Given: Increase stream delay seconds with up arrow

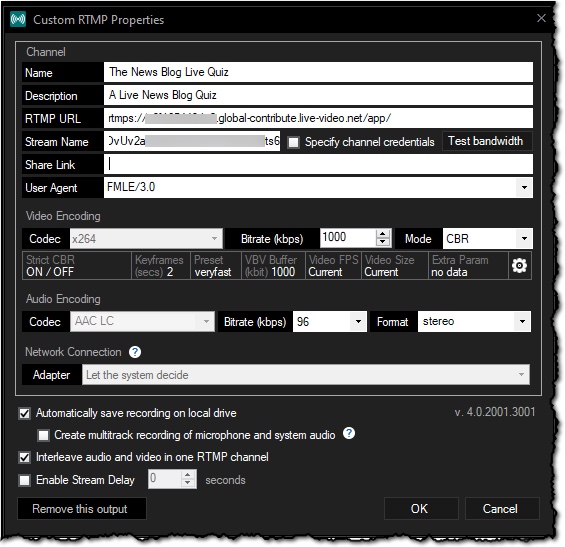Looking at the screenshot, I should (187, 475).
